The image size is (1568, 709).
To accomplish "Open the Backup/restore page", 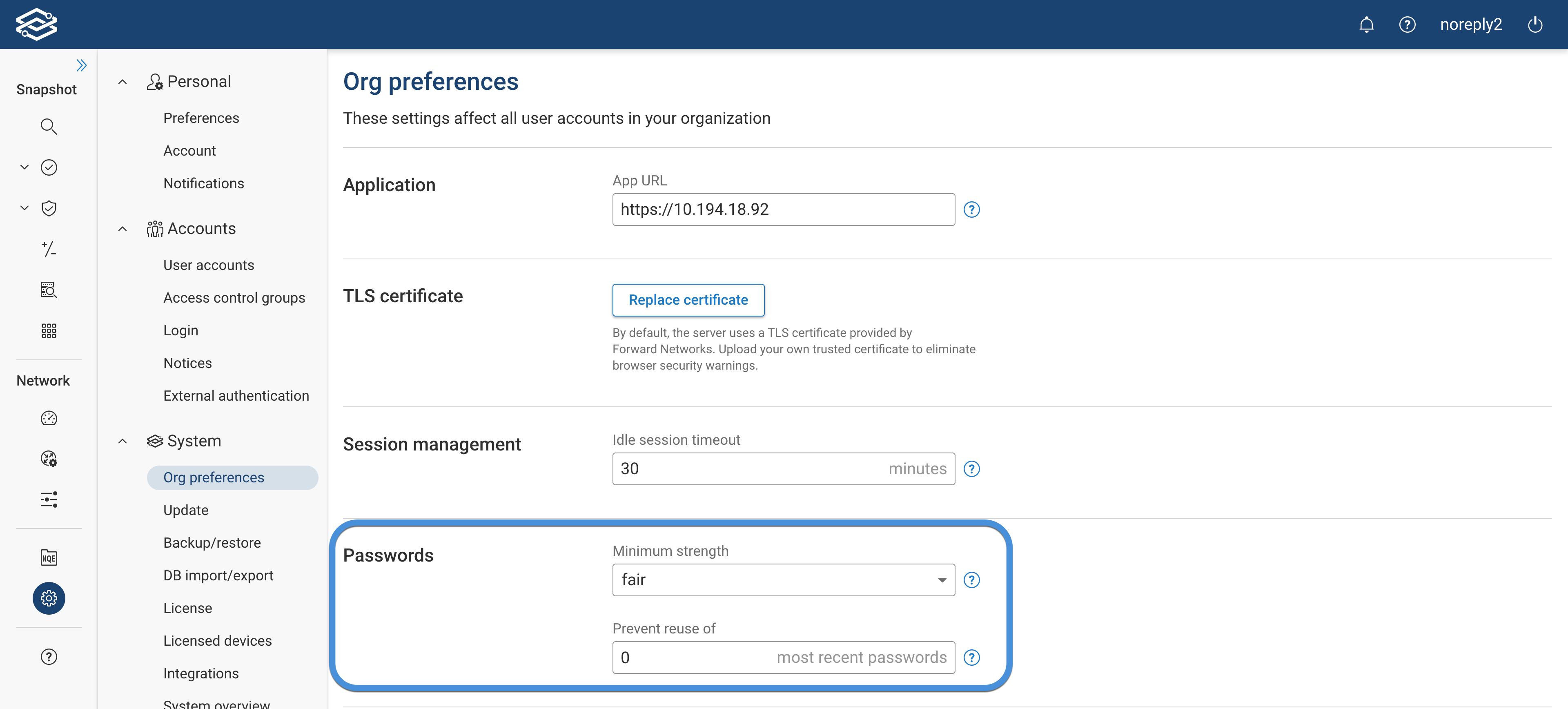I will [x=212, y=542].
